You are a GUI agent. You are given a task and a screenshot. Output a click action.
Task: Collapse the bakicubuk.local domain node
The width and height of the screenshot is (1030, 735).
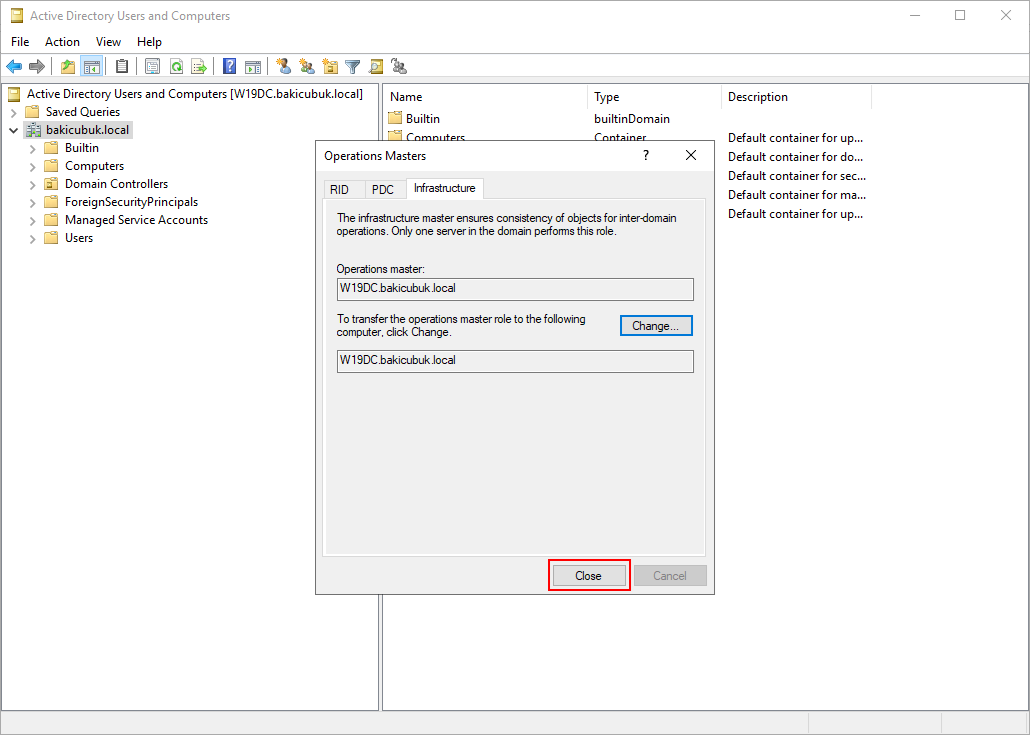(13, 130)
